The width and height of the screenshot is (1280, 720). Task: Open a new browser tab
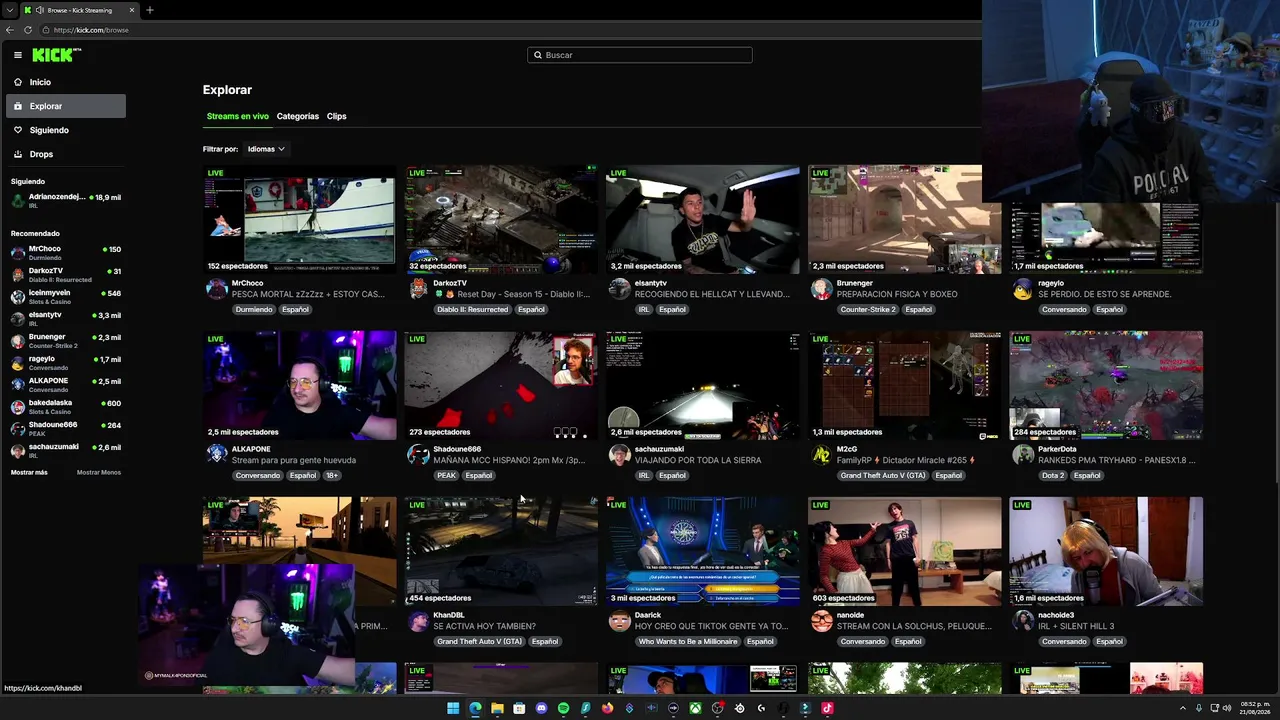[x=149, y=10]
